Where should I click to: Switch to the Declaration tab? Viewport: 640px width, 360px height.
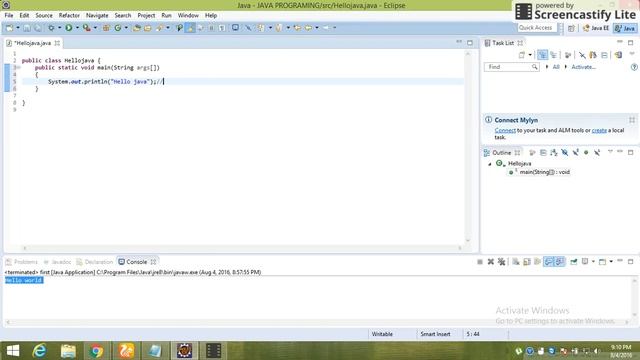coord(95,262)
